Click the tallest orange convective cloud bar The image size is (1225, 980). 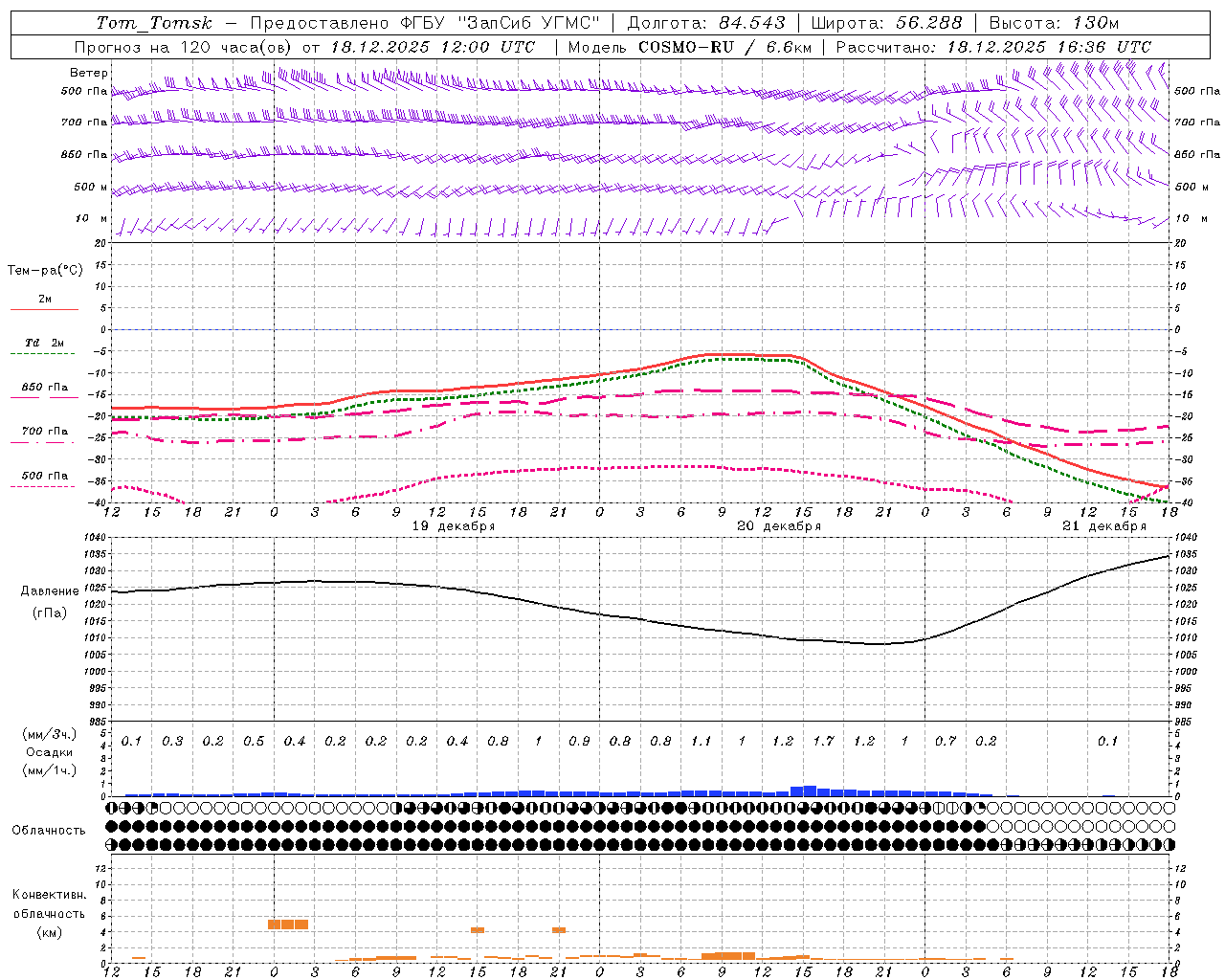coord(287,924)
